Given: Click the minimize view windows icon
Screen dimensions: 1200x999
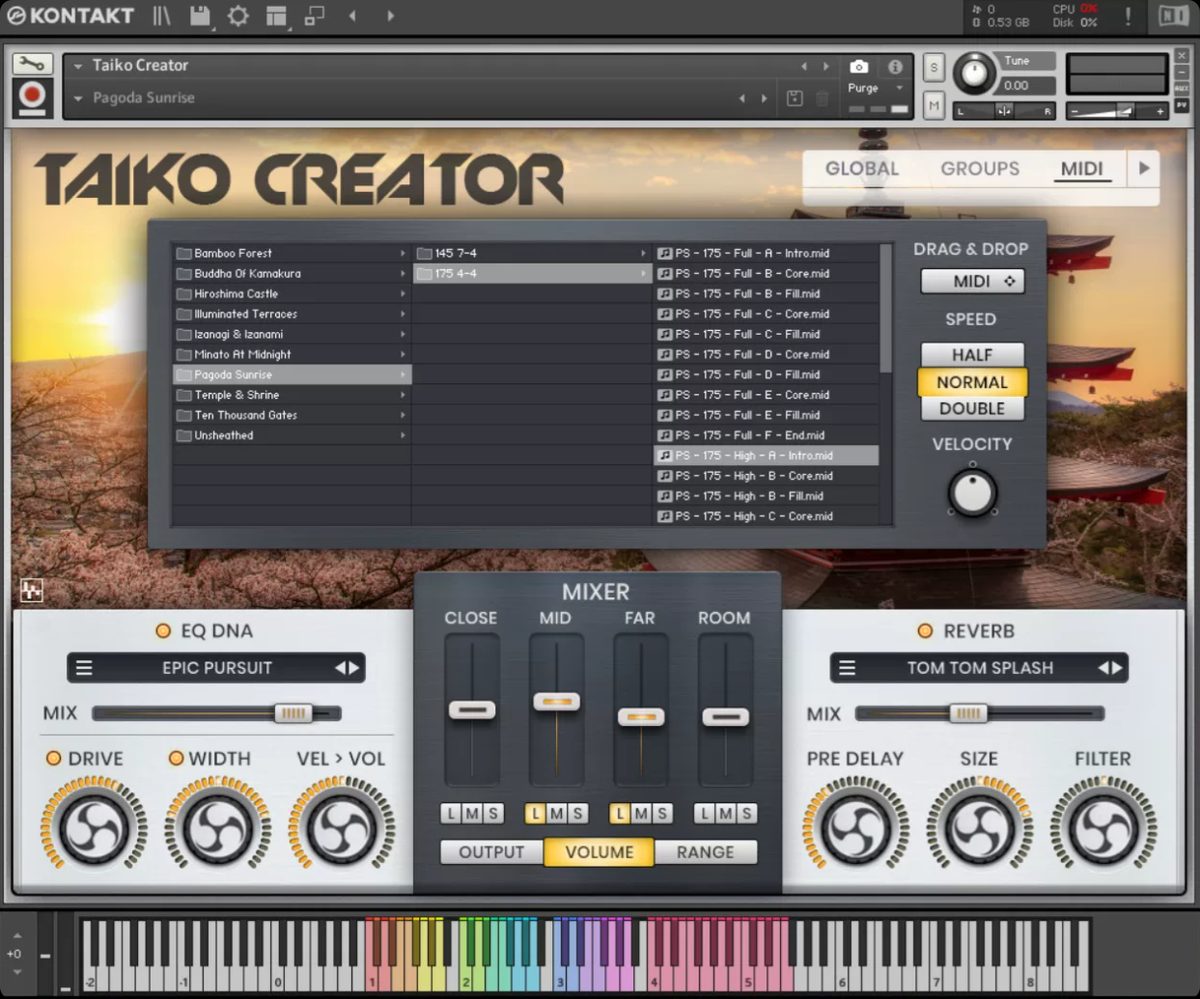Looking at the screenshot, I should click(314, 16).
